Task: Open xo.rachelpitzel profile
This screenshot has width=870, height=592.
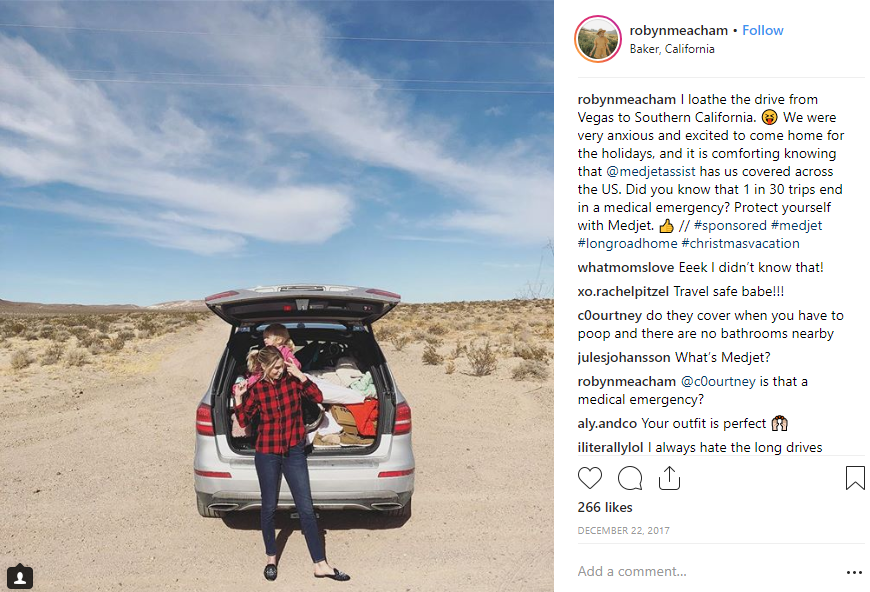Action: pos(623,291)
